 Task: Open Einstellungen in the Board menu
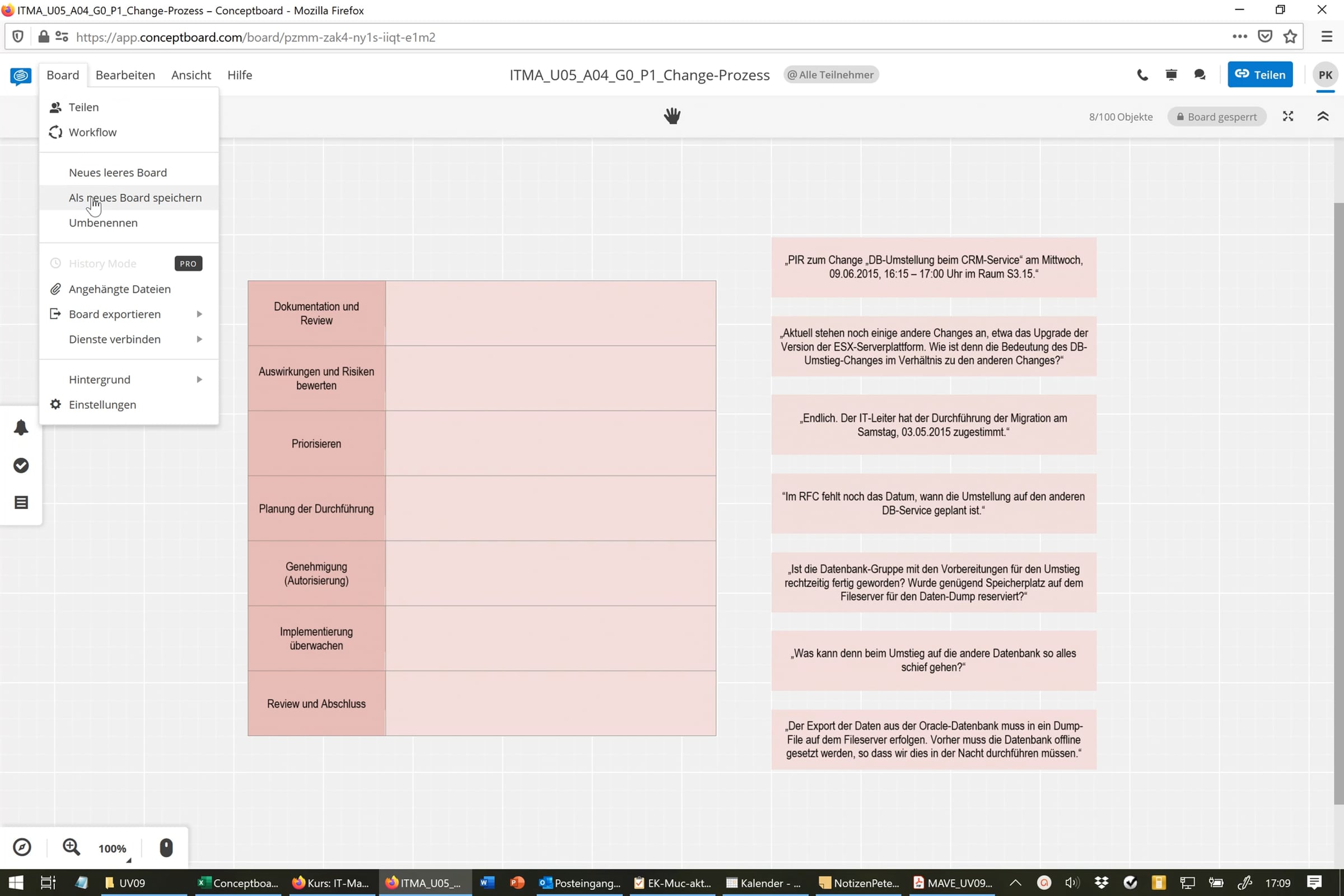pyautogui.click(x=129, y=404)
